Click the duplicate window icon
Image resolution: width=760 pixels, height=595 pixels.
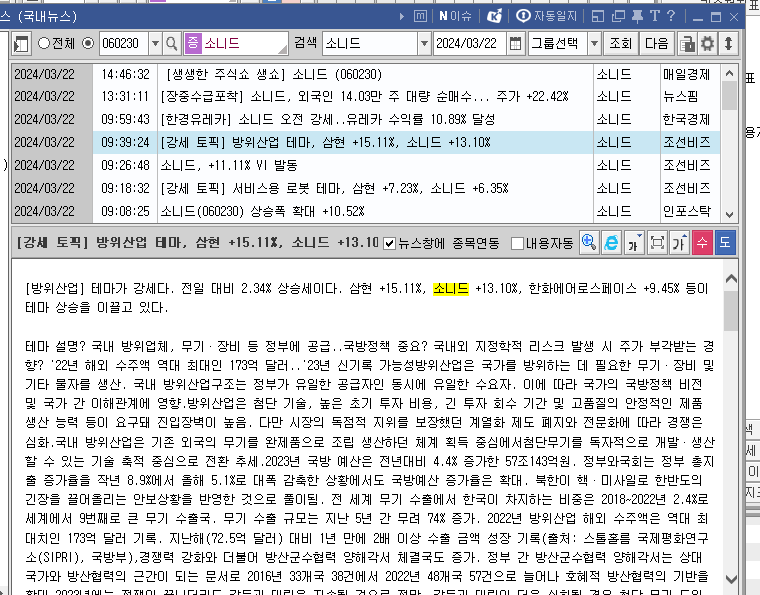[618, 16]
